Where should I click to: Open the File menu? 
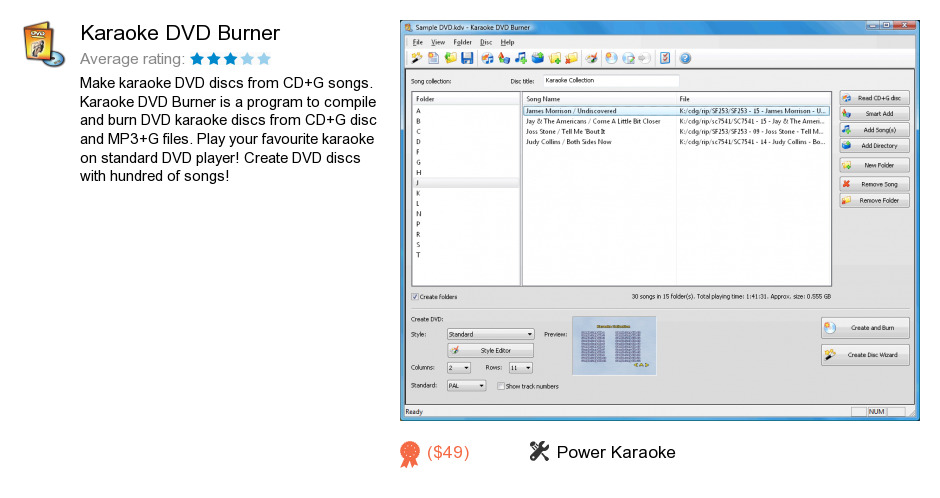[x=417, y=43]
